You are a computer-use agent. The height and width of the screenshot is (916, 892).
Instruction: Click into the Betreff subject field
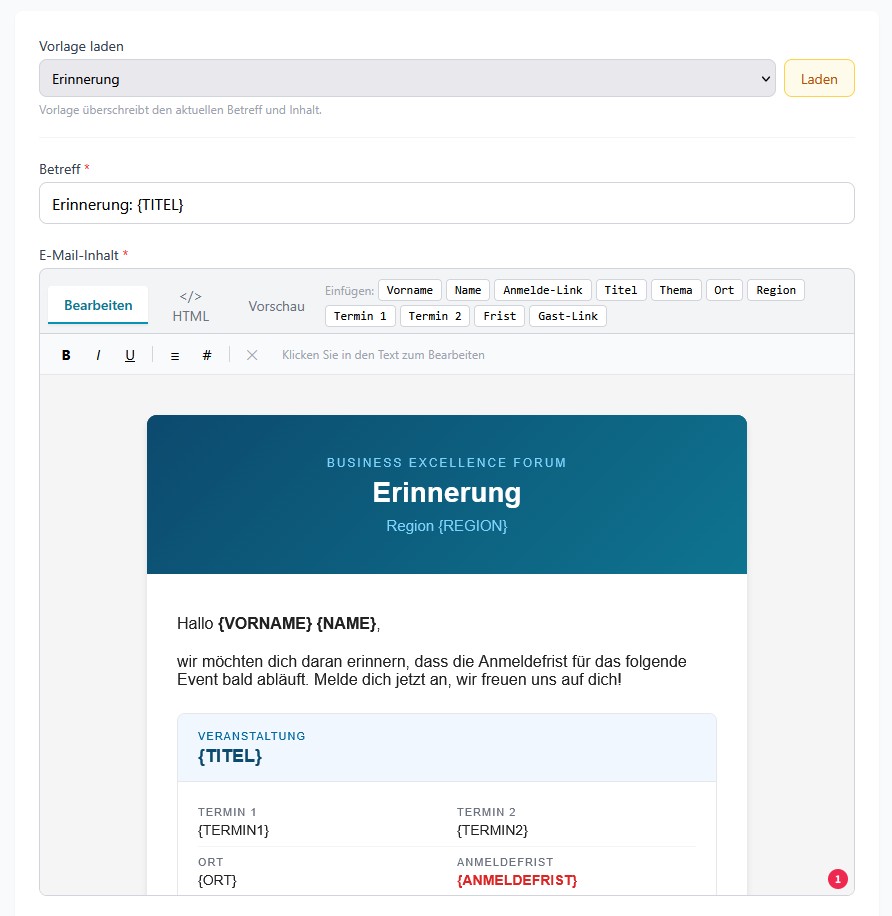[446, 202]
